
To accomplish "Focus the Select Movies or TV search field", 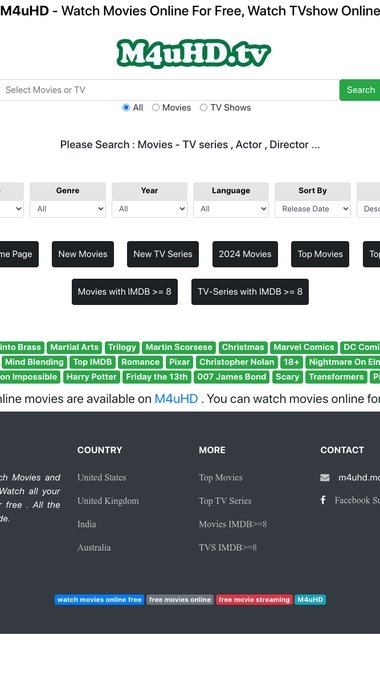I will coord(169,90).
